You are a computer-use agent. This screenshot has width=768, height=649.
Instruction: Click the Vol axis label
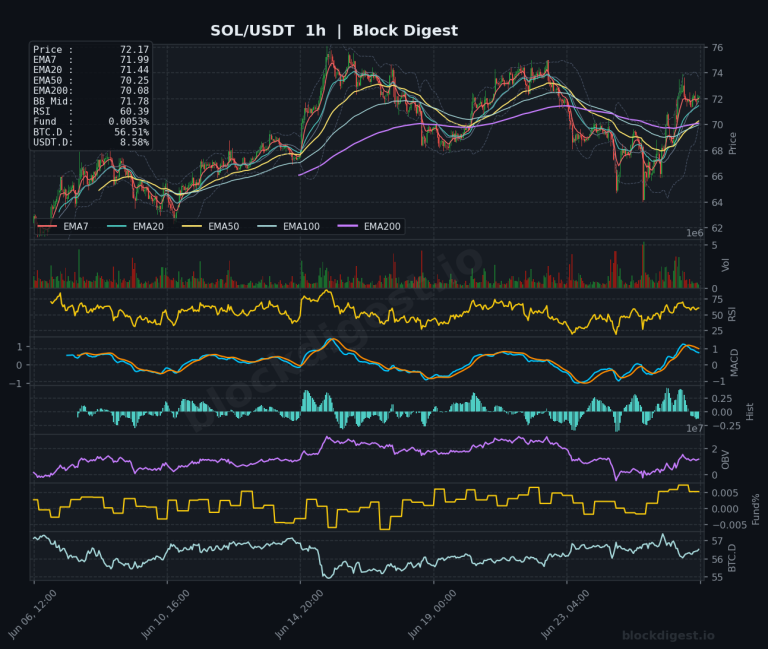pos(725,265)
